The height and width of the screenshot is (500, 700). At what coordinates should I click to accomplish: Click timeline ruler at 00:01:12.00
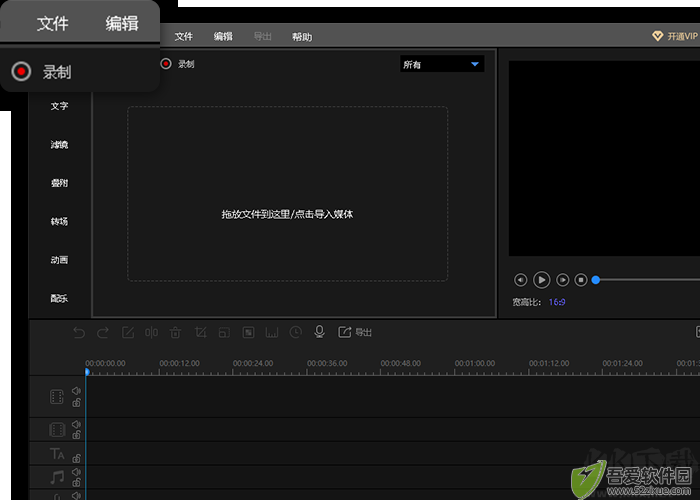coord(549,364)
